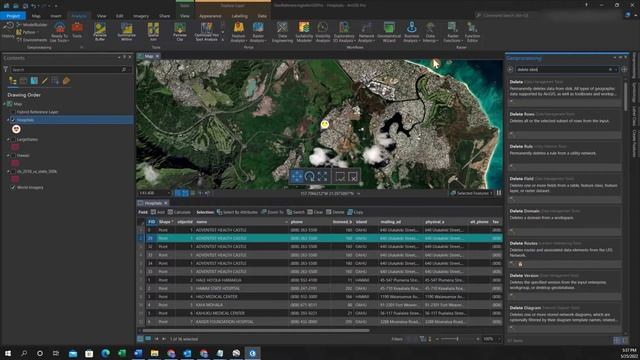Open the geoprocessing History
Viewport: 640px width, 360px height.
(8, 31)
